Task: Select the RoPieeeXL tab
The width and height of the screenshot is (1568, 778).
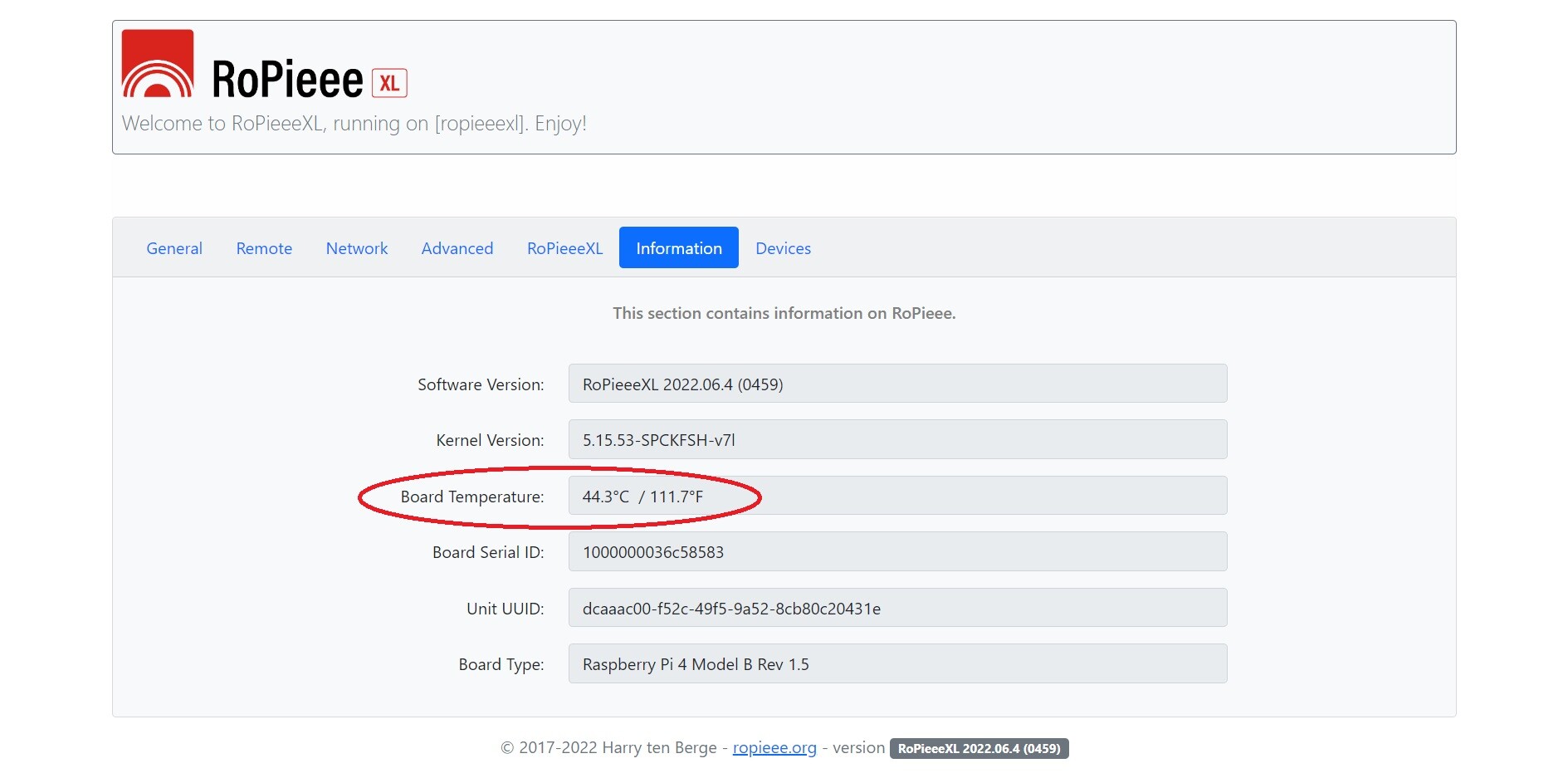Action: tap(564, 248)
